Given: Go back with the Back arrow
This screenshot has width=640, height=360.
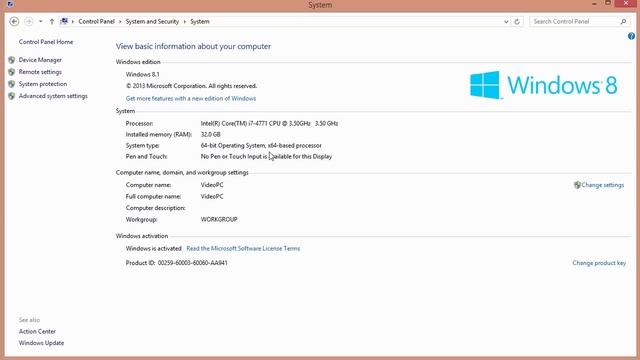Looking at the screenshot, I should click(14, 21).
